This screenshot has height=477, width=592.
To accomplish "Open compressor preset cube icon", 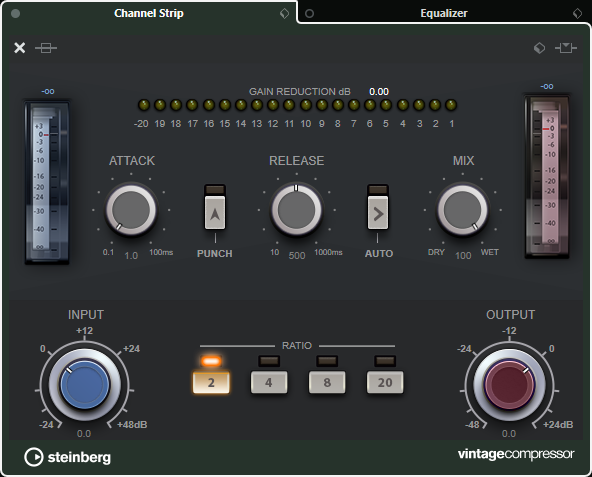I will (539, 48).
